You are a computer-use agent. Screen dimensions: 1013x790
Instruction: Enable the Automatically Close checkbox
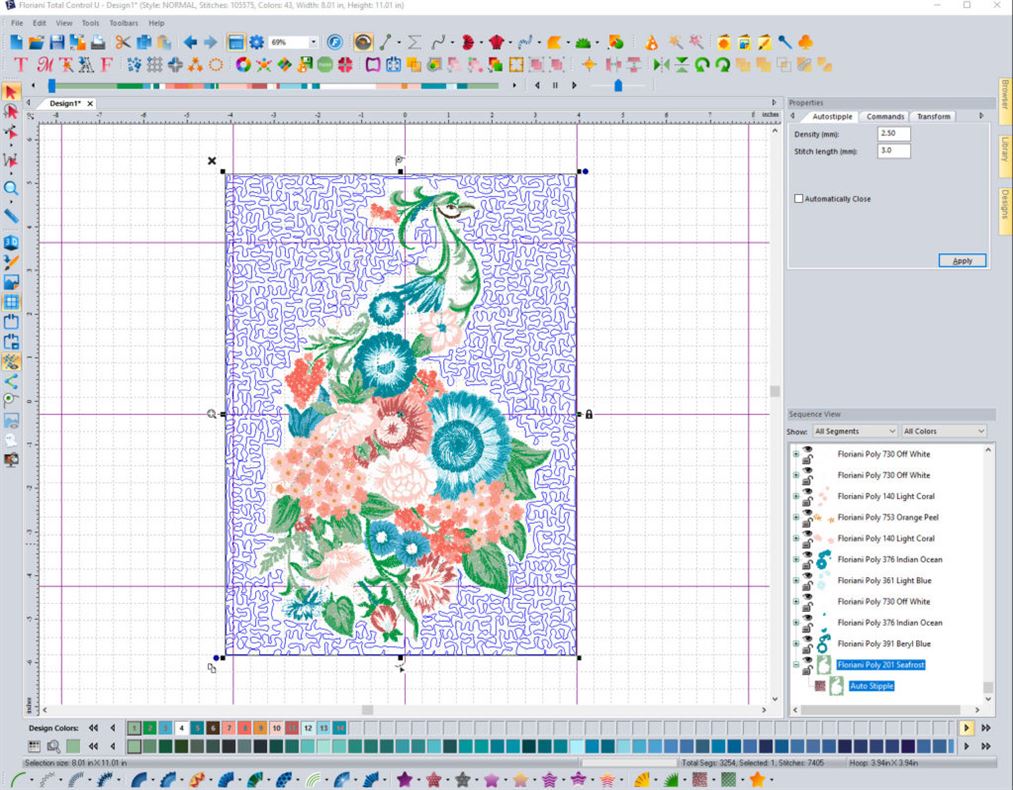(x=799, y=198)
